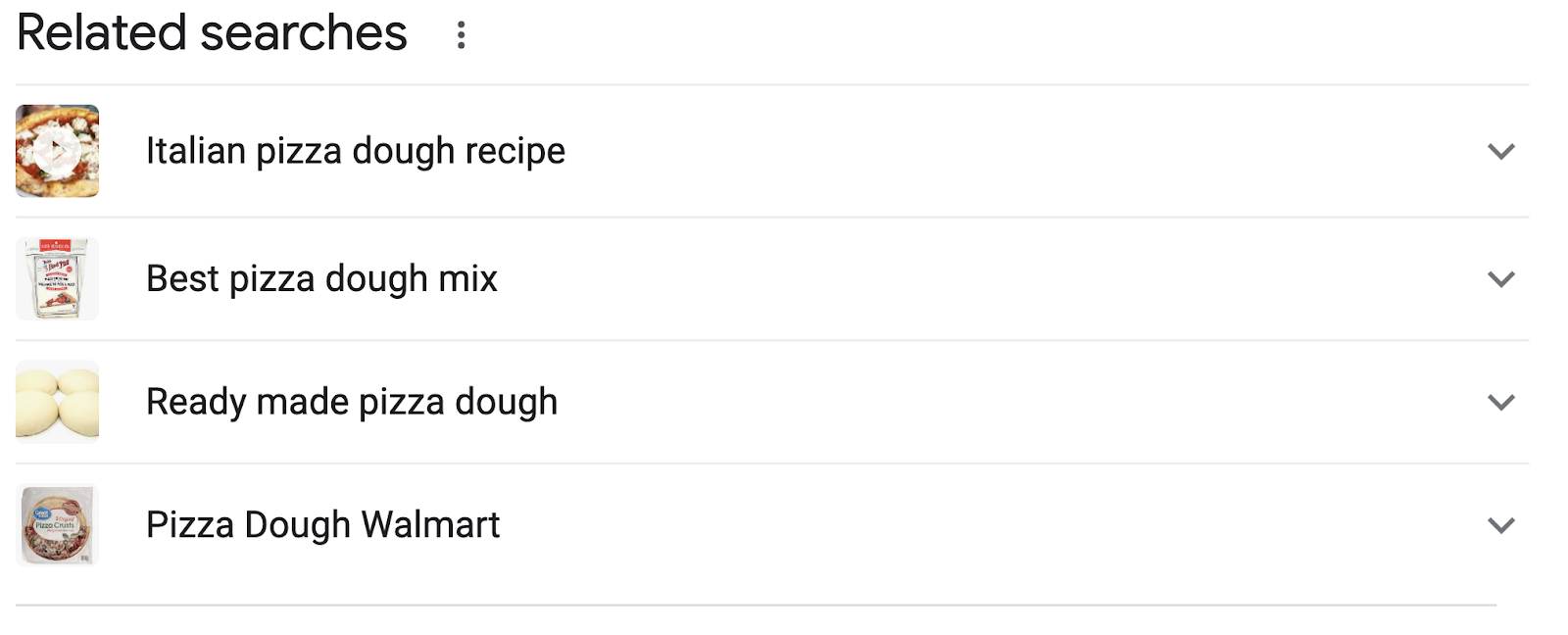Collapse the chevron on the first related search

pos(1499,152)
